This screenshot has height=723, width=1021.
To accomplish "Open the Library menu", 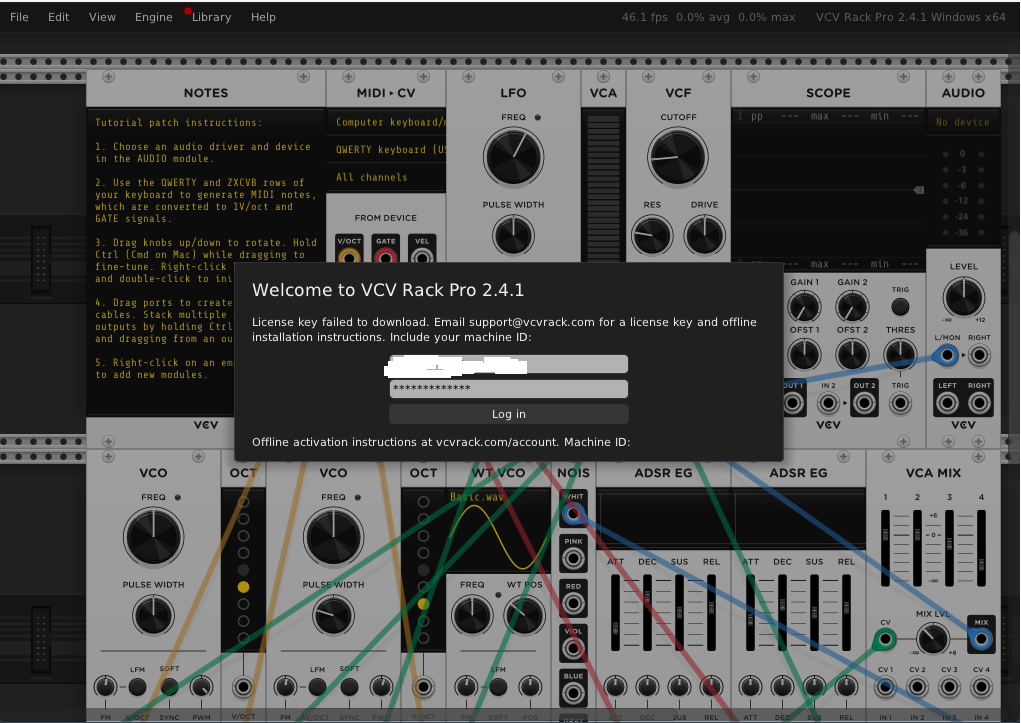I will click(x=211, y=17).
